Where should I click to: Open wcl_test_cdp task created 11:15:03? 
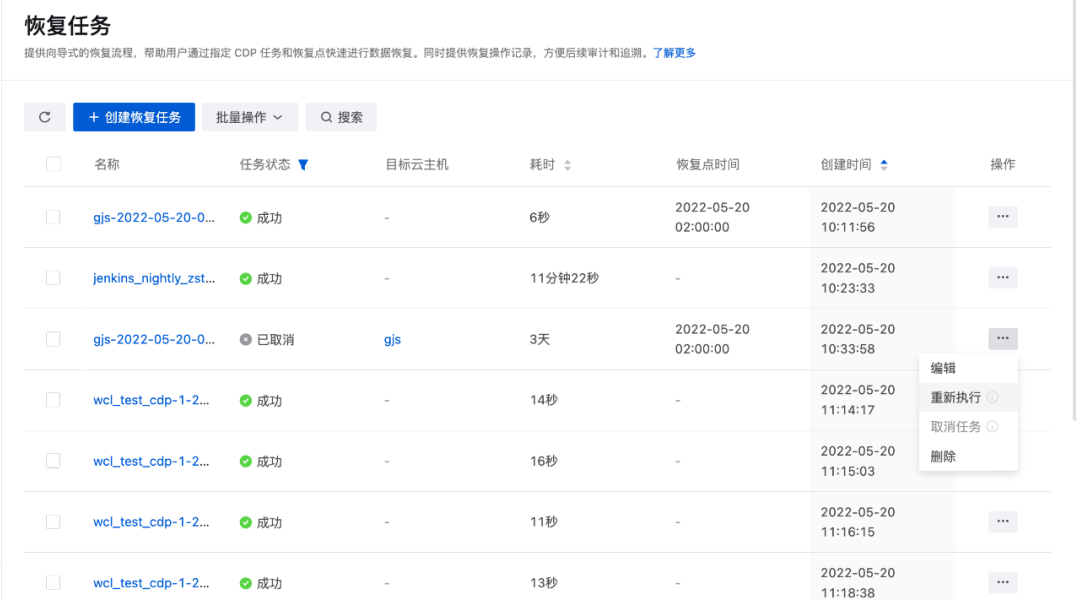pyautogui.click(x=151, y=461)
